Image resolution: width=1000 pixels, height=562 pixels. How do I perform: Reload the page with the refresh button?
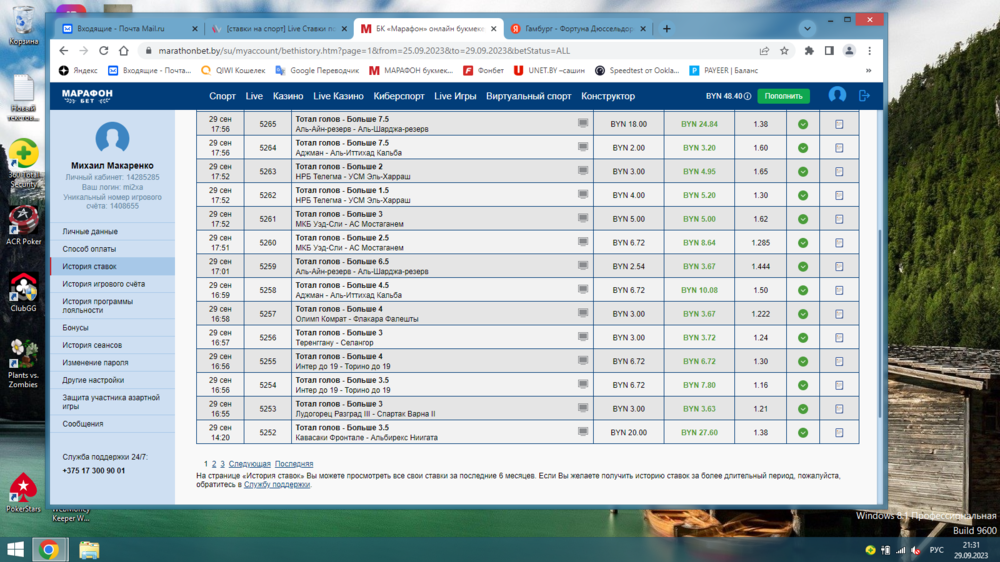(103, 51)
